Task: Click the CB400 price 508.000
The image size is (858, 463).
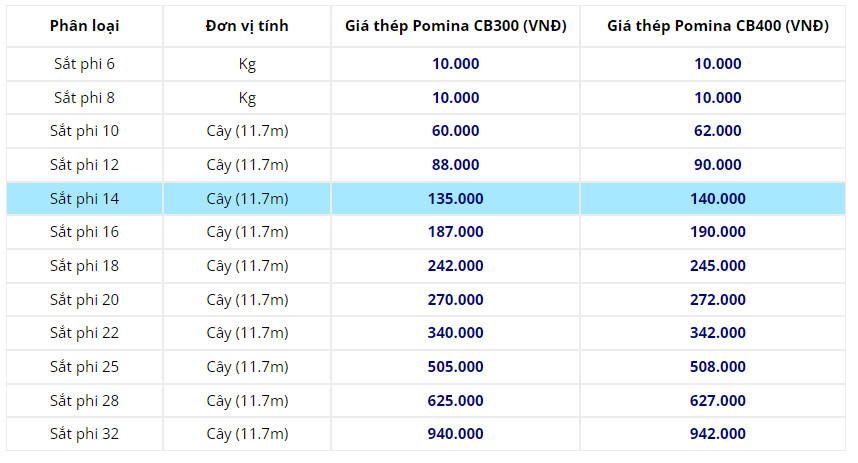Action: click(717, 367)
